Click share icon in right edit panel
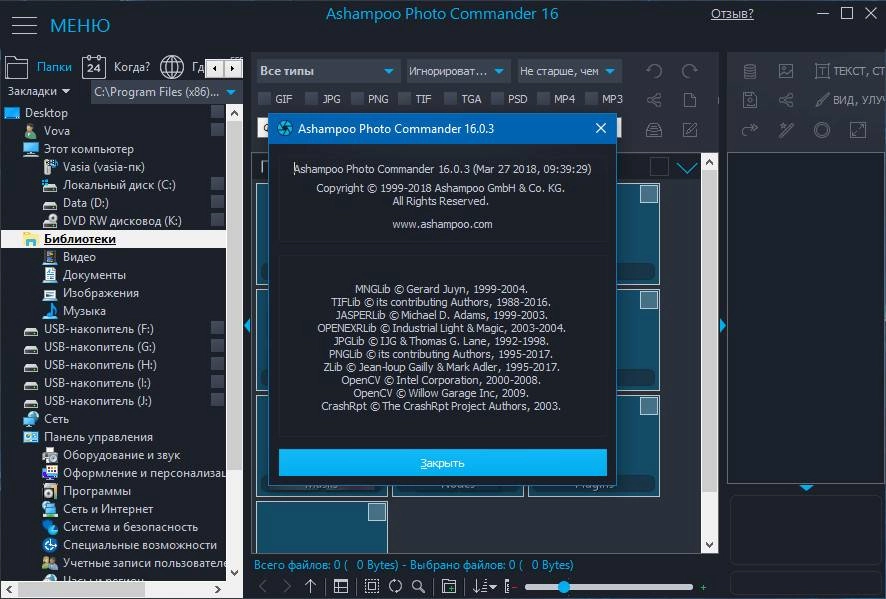The image size is (886, 599). [x=786, y=100]
